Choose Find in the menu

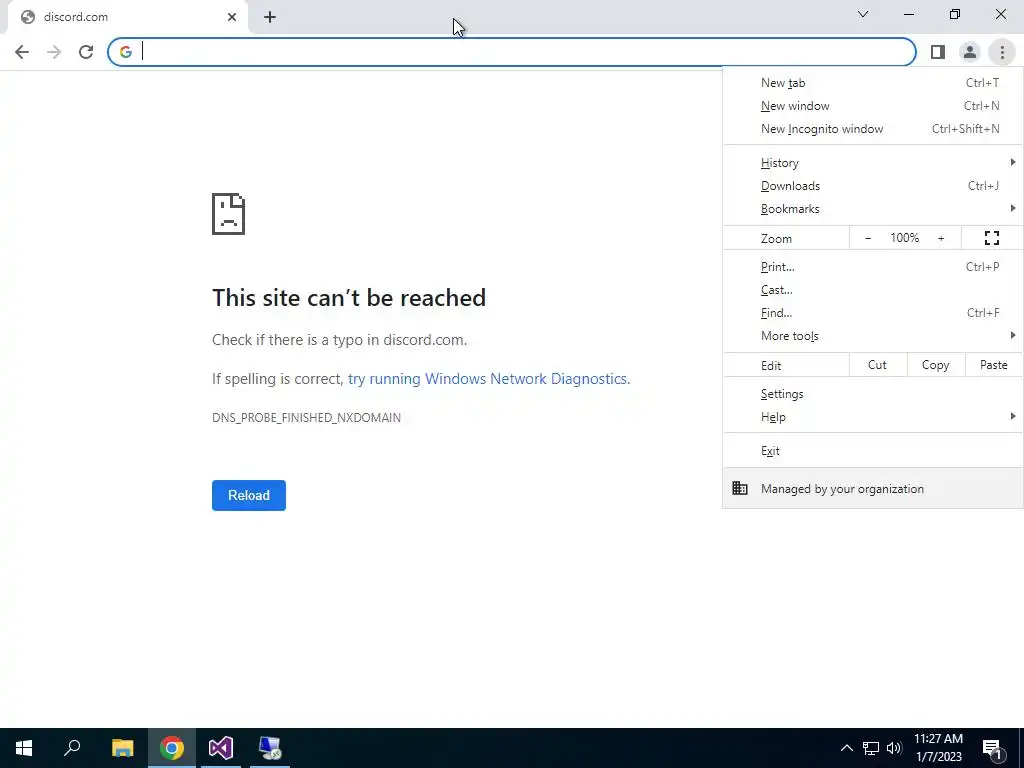pyautogui.click(x=872, y=313)
